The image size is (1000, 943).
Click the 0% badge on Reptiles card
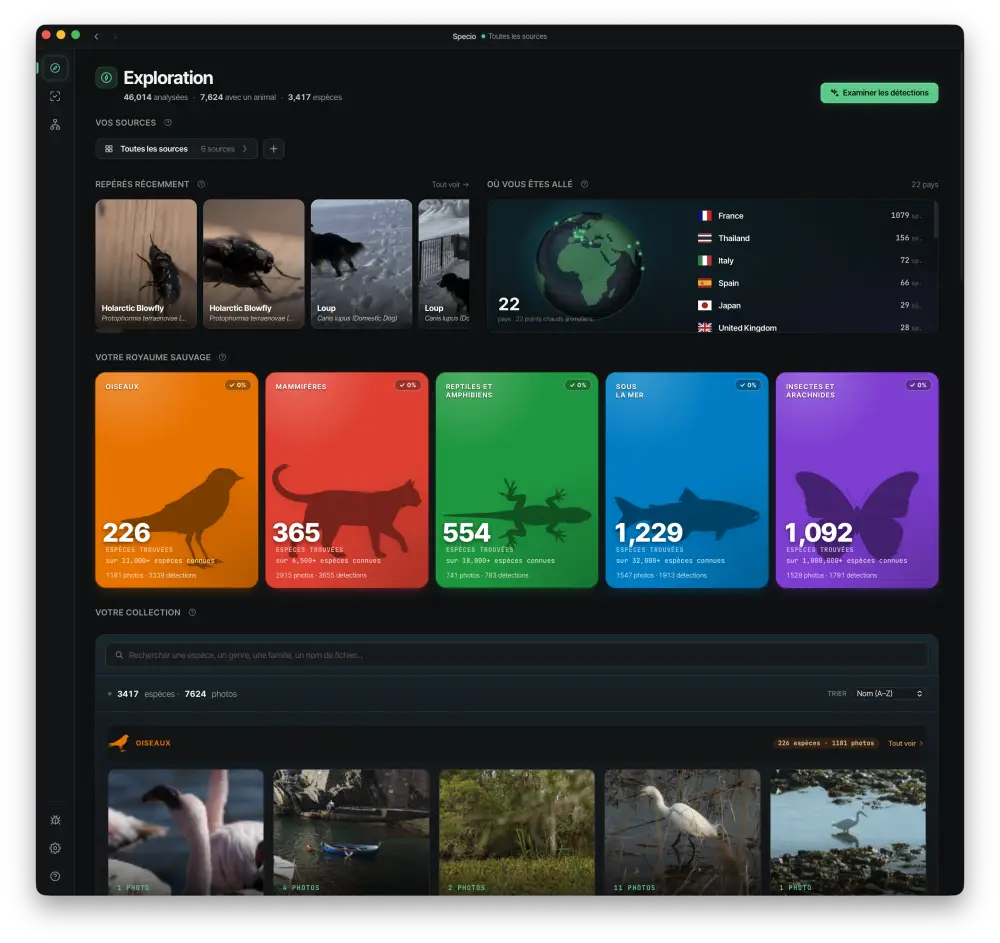coord(578,386)
